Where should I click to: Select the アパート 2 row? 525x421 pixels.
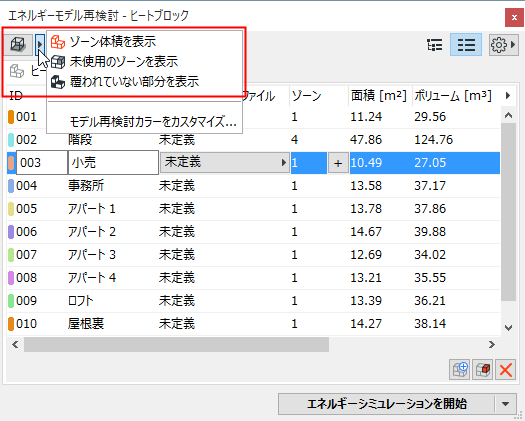pyautogui.click(x=253, y=232)
